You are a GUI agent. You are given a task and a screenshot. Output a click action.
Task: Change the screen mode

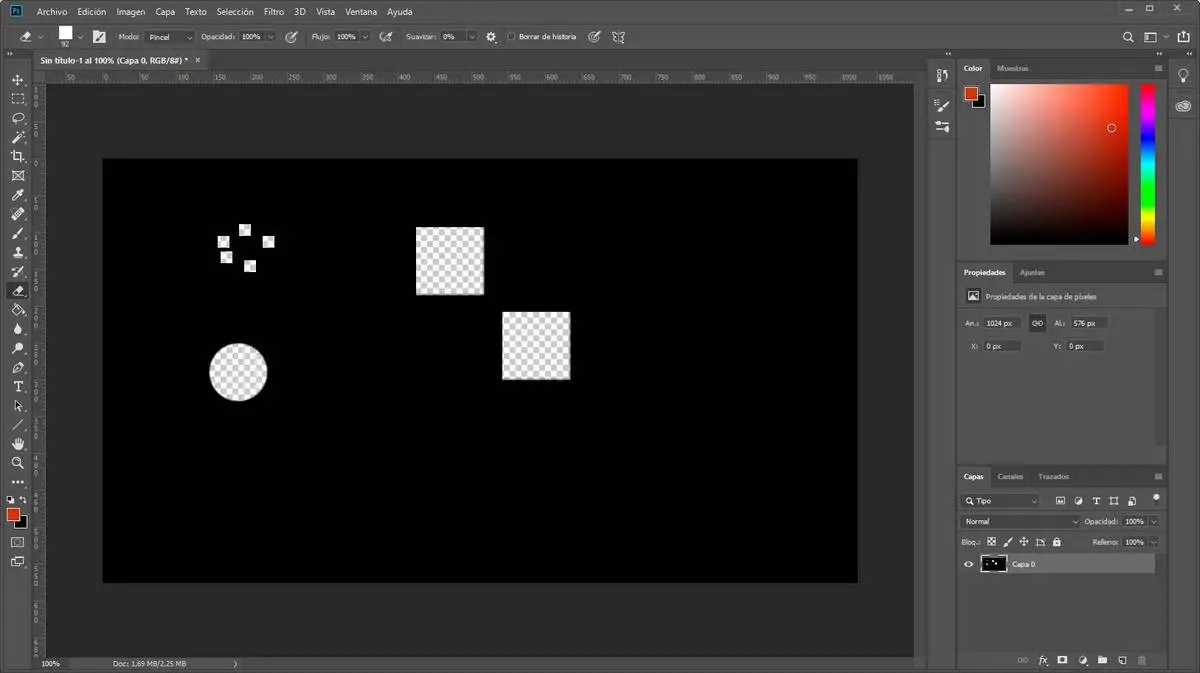pos(17,562)
